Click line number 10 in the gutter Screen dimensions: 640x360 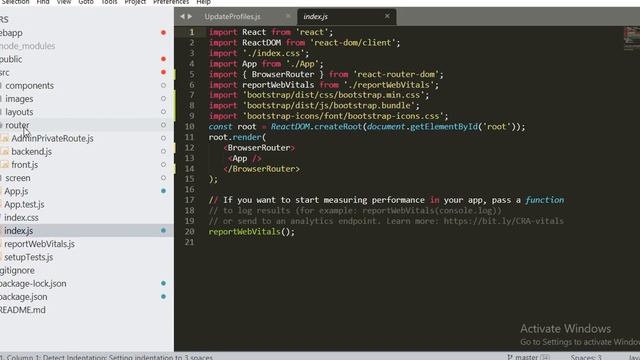coord(189,127)
